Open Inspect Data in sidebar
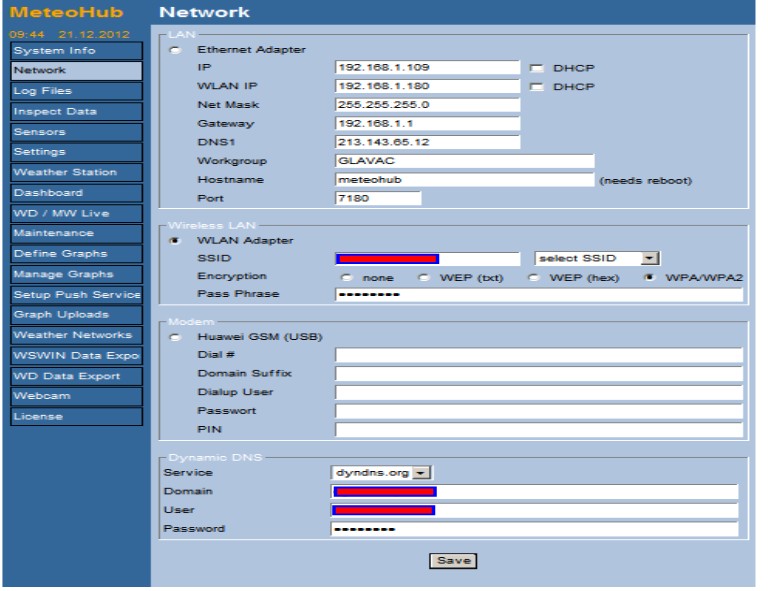Screen dimensions: 768x591 [75, 111]
